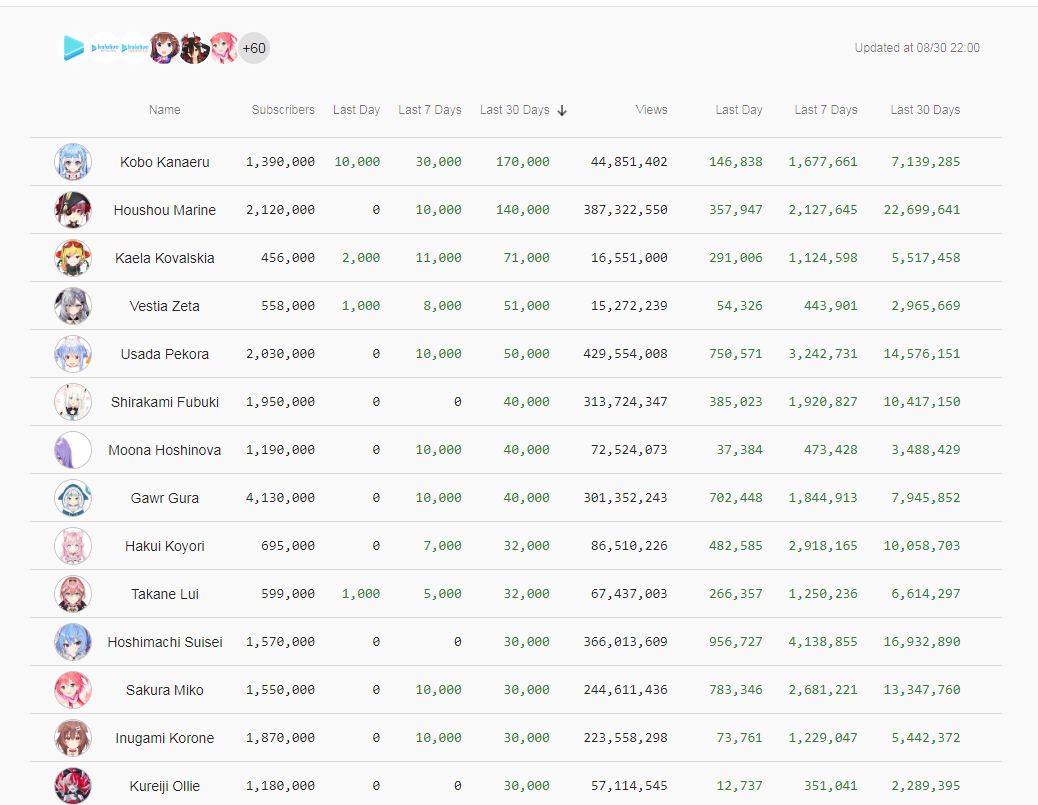Click Moona Hoshinova's avatar thumbnail
This screenshot has height=805, width=1038.
click(73, 450)
